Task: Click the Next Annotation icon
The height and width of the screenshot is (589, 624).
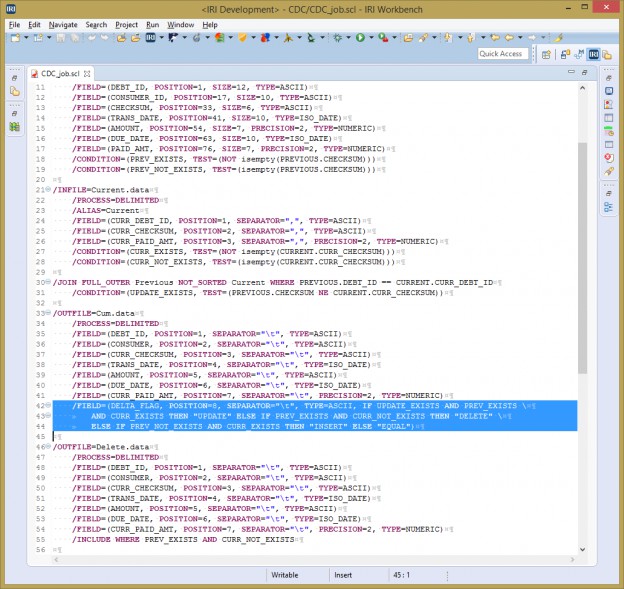Action: tap(448, 38)
